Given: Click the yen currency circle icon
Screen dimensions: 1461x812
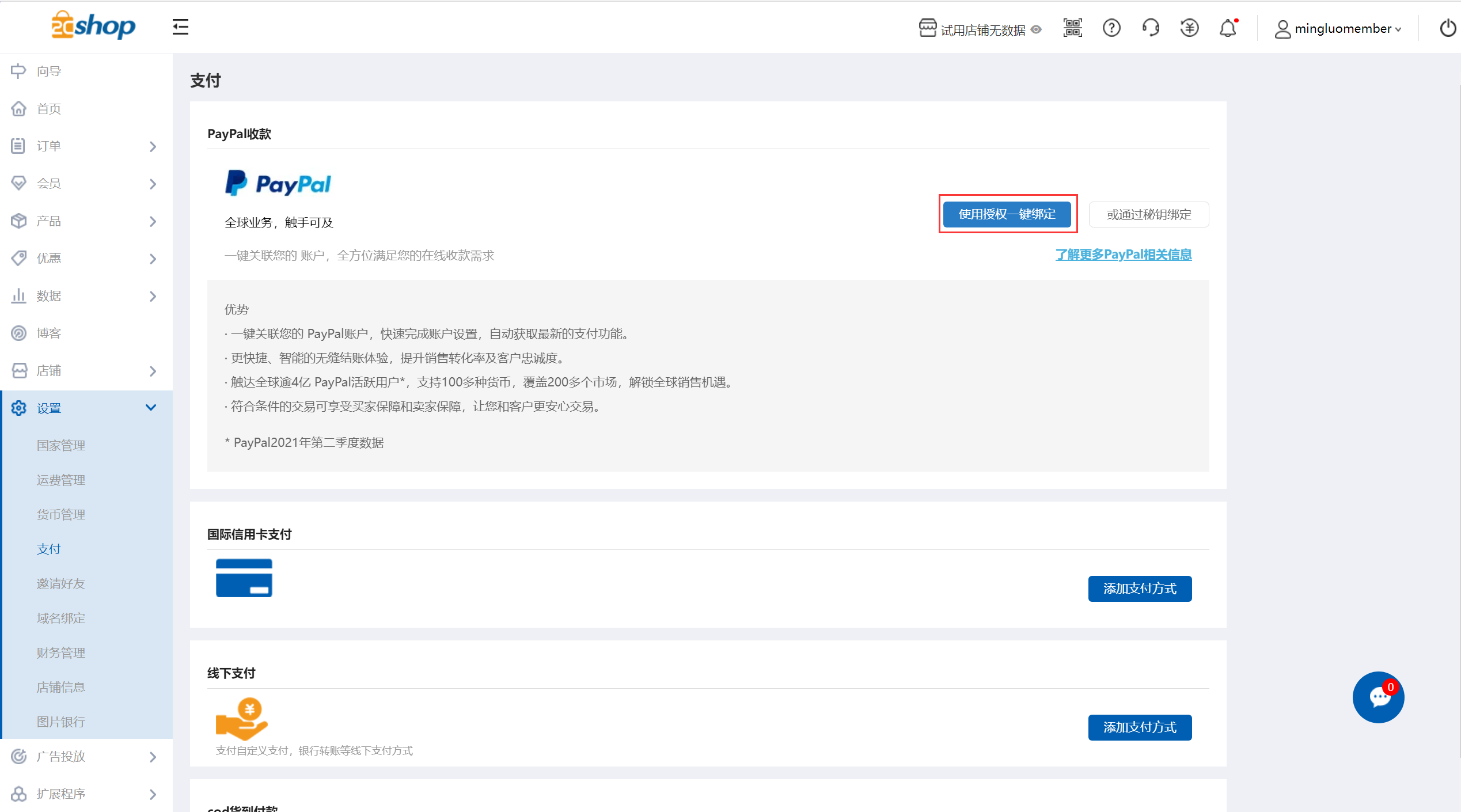Looking at the screenshot, I should [x=1189, y=28].
